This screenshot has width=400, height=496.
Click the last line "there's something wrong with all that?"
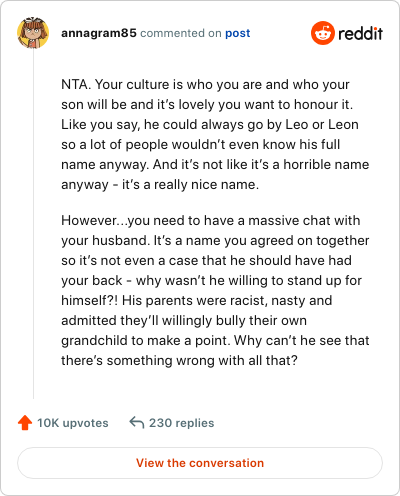tap(179, 361)
